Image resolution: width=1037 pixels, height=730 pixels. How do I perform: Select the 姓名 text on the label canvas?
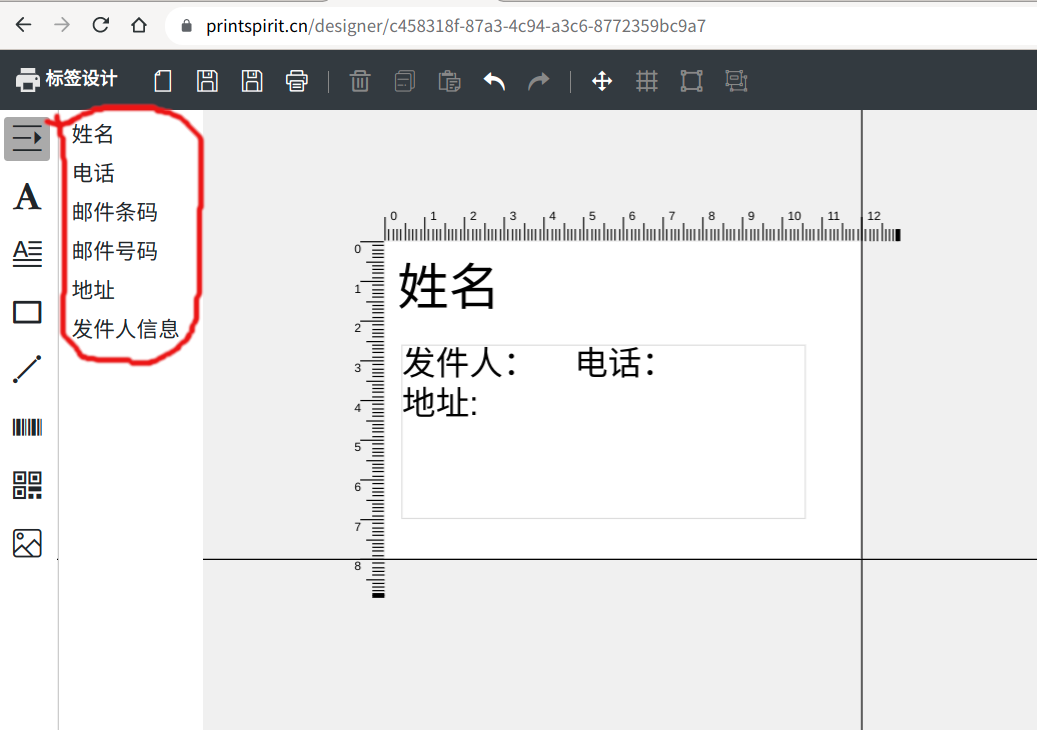[x=447, y=287]
